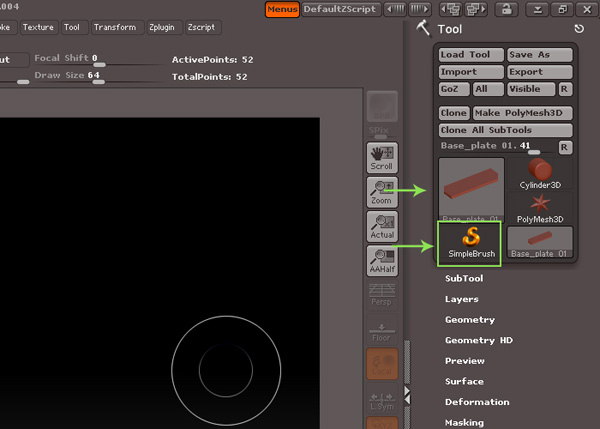Expand the Geometry HD section

478,340
